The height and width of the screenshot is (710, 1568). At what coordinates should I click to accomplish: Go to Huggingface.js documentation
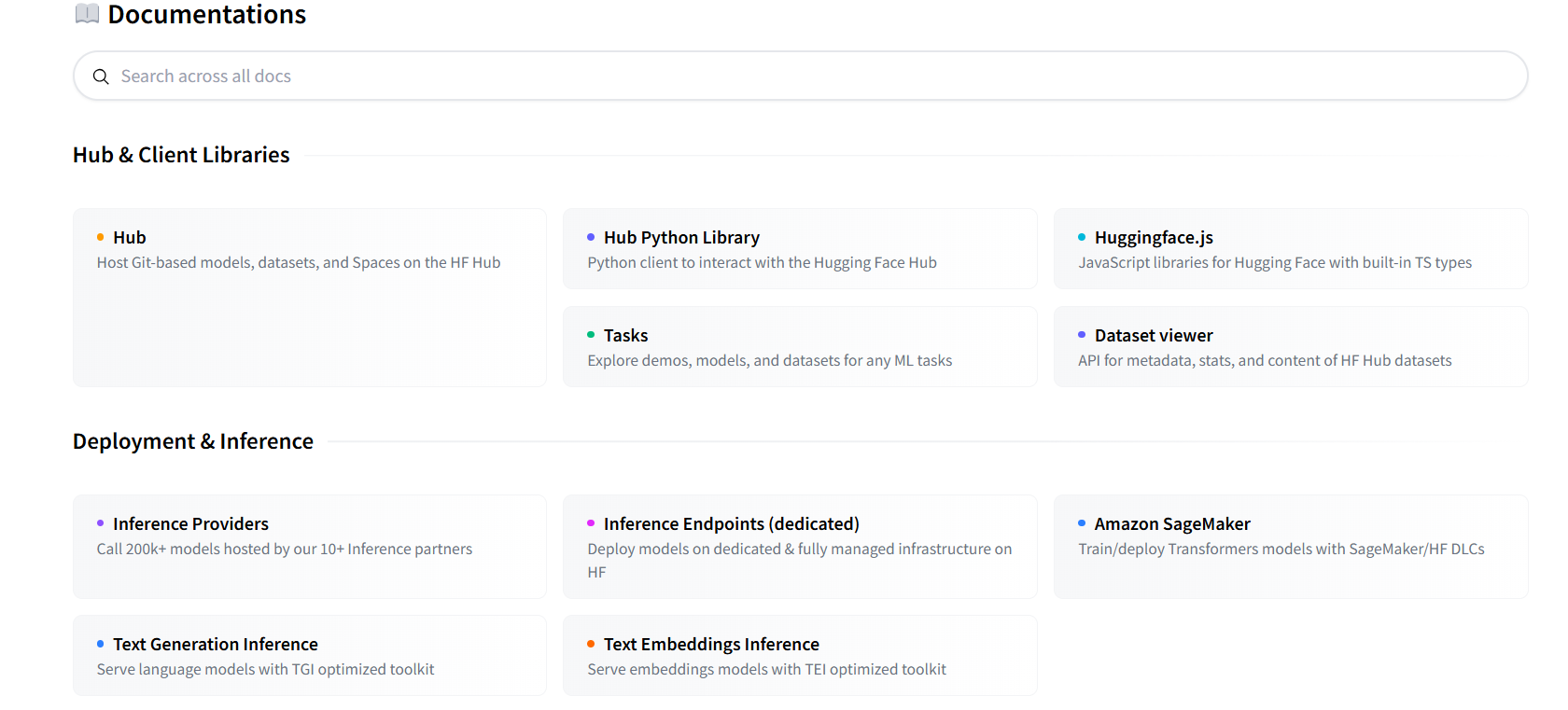[x=1290, y=249]
